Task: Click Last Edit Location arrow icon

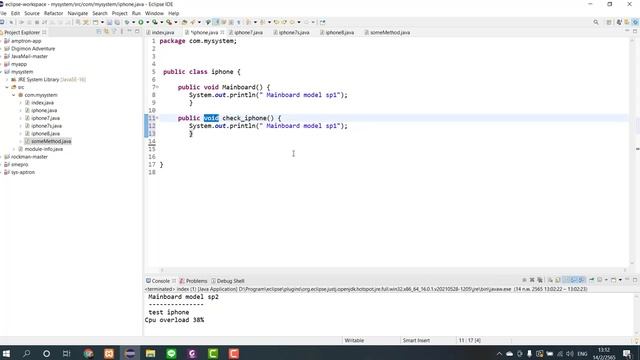Action: pyautogui.click(x=276, y=22)
